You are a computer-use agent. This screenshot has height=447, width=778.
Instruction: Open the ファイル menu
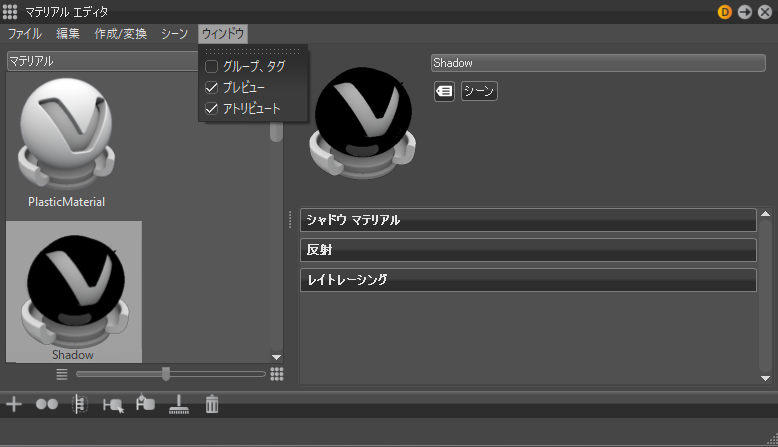click(x=24, y=34)
